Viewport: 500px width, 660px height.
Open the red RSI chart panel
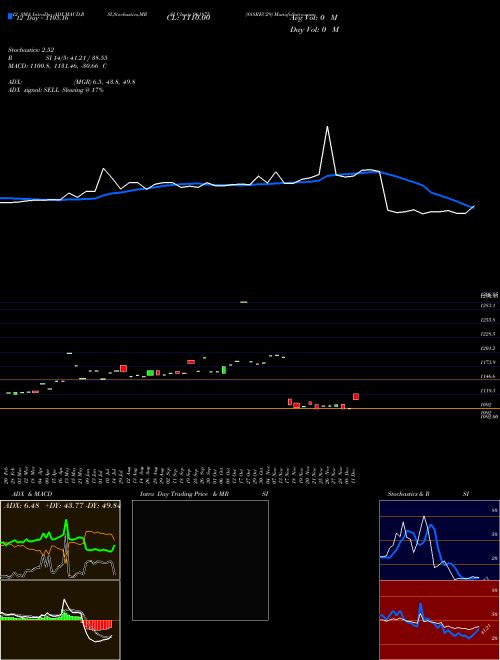[439, 620]
